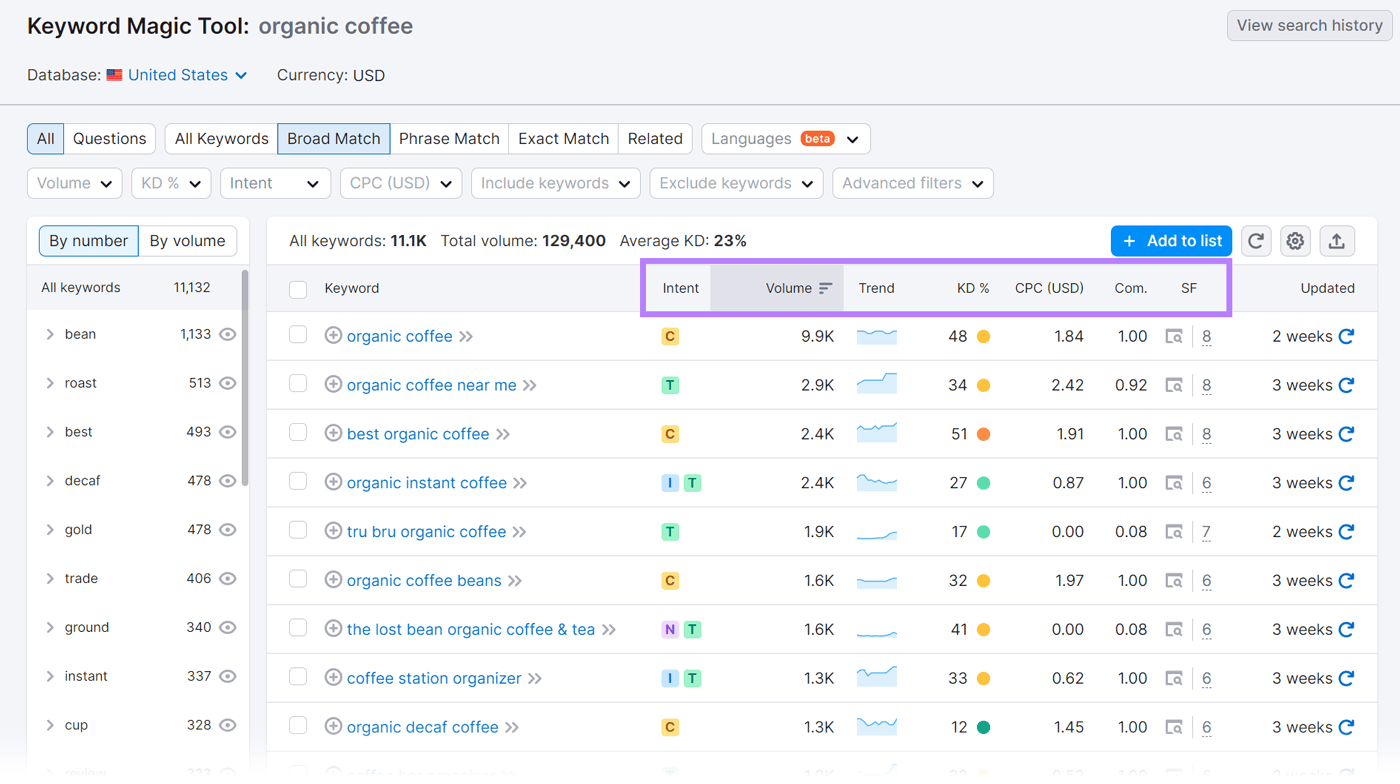This screenshot has width=1400, height=784.
Task: Open the table settings gear
Action: tap(1295, 241)
